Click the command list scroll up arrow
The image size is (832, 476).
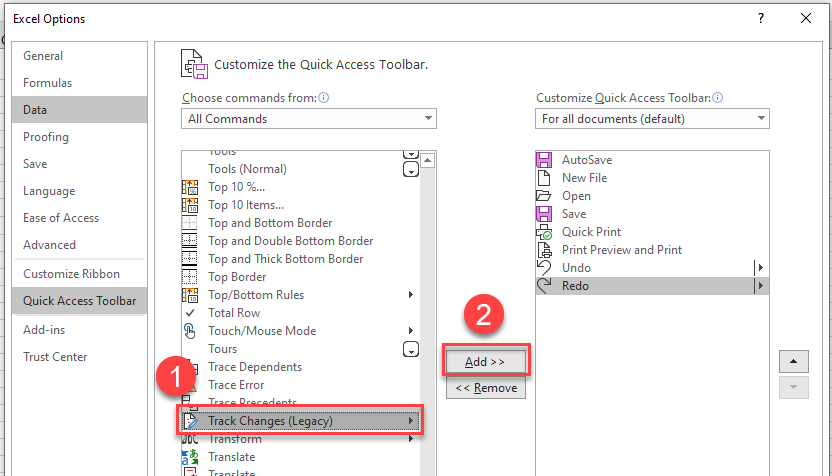pyautogui.click(x=428, y=160)
